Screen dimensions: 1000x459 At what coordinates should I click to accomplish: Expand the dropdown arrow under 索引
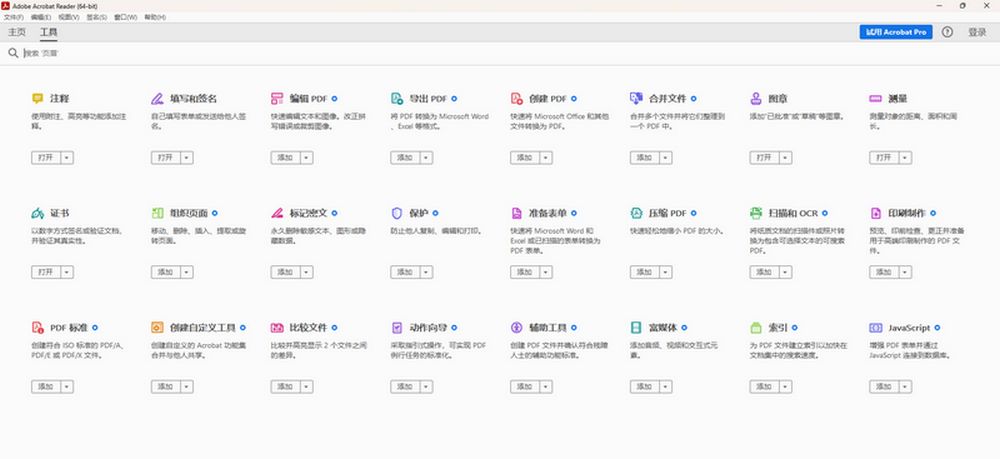tap(786, 386)
